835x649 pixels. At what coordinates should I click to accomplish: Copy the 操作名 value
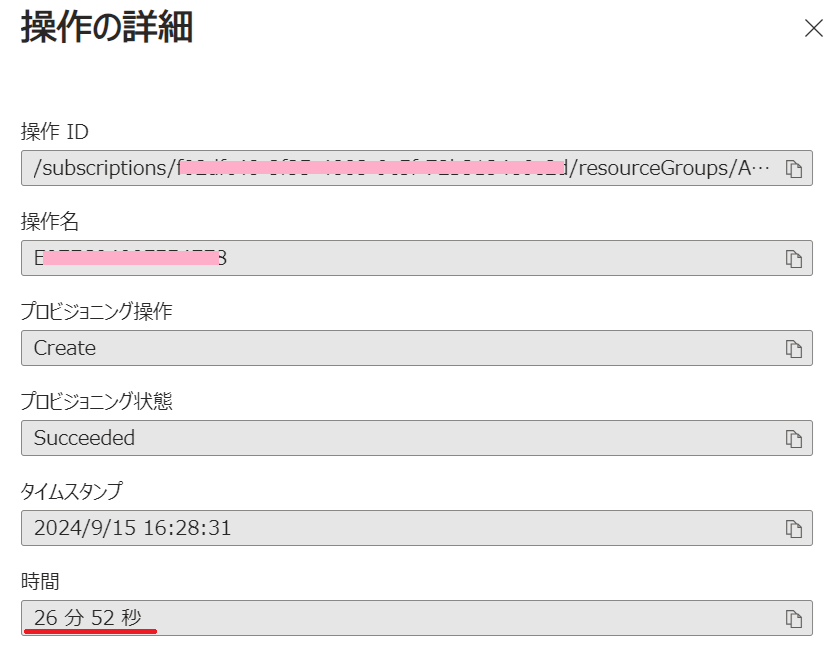(793, 259)
